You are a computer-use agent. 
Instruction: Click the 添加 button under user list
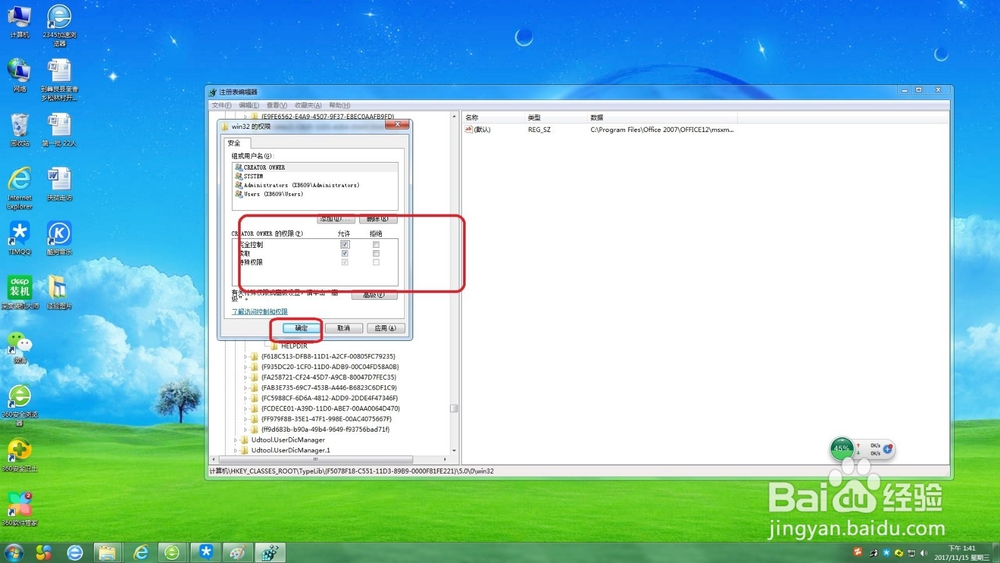pos(335,219)
